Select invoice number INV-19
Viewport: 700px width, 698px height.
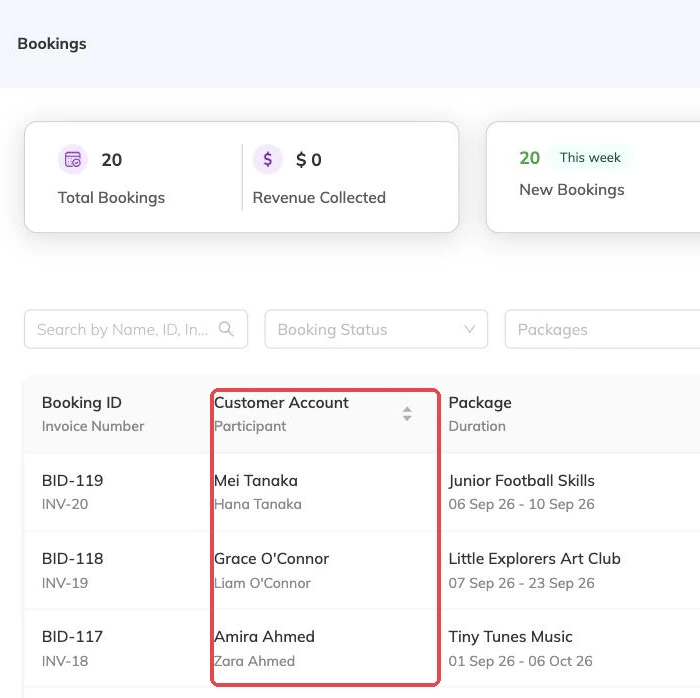[x=65, y=583]
